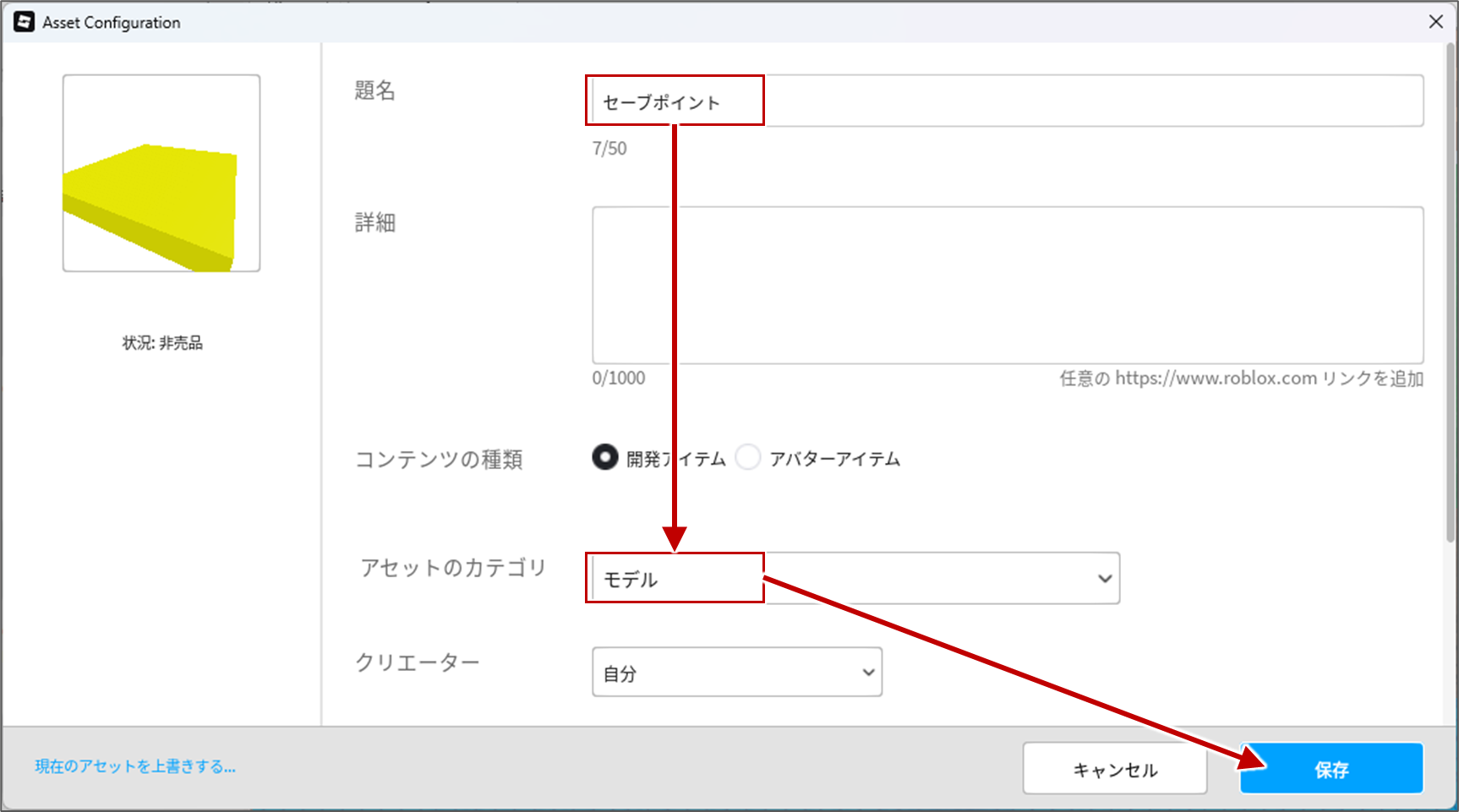
Task: Click the dialog's vertical scrollbar
Action: click(x=1451, y=292)
